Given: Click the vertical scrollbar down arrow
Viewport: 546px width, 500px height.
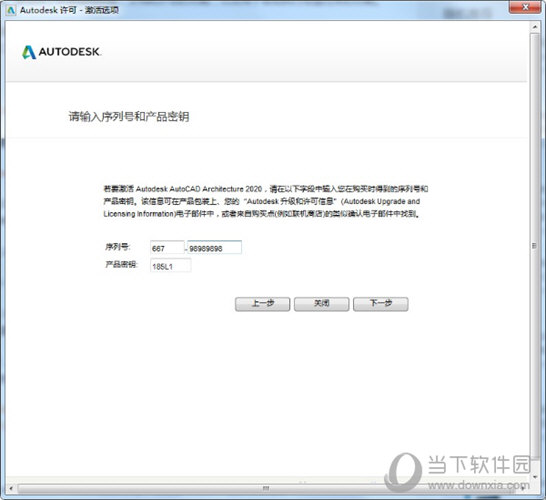Looking at the screenshot, I should click(535, 477).
